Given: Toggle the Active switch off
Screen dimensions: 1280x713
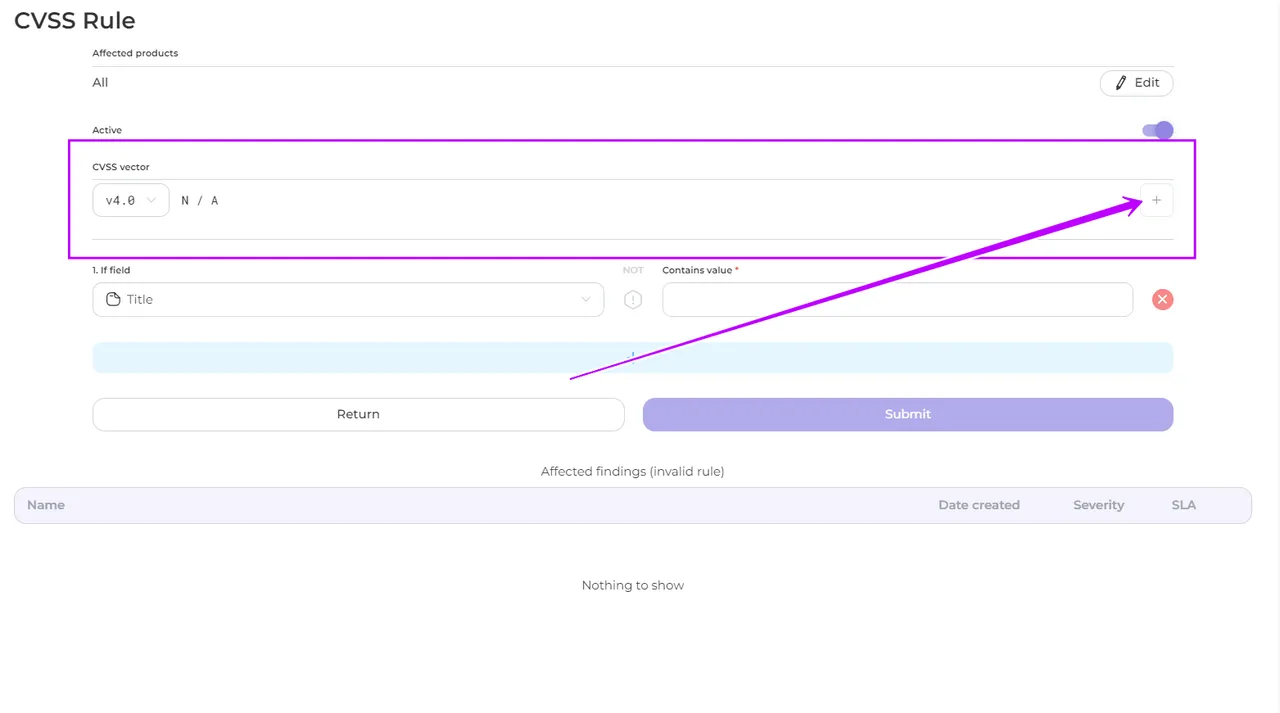Looking at the screenshot, I should [x=1157, y=130].
